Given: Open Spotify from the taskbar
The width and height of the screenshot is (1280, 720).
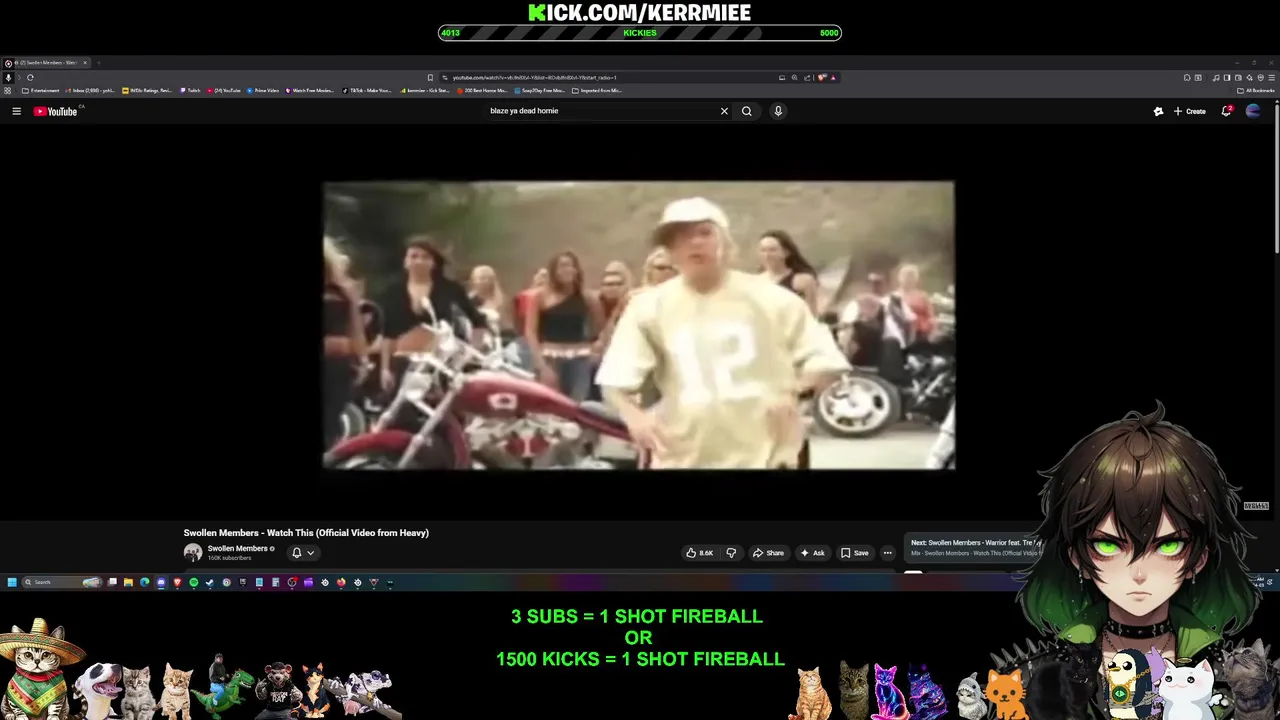Looking at the screenshot, I should [193, 582].
